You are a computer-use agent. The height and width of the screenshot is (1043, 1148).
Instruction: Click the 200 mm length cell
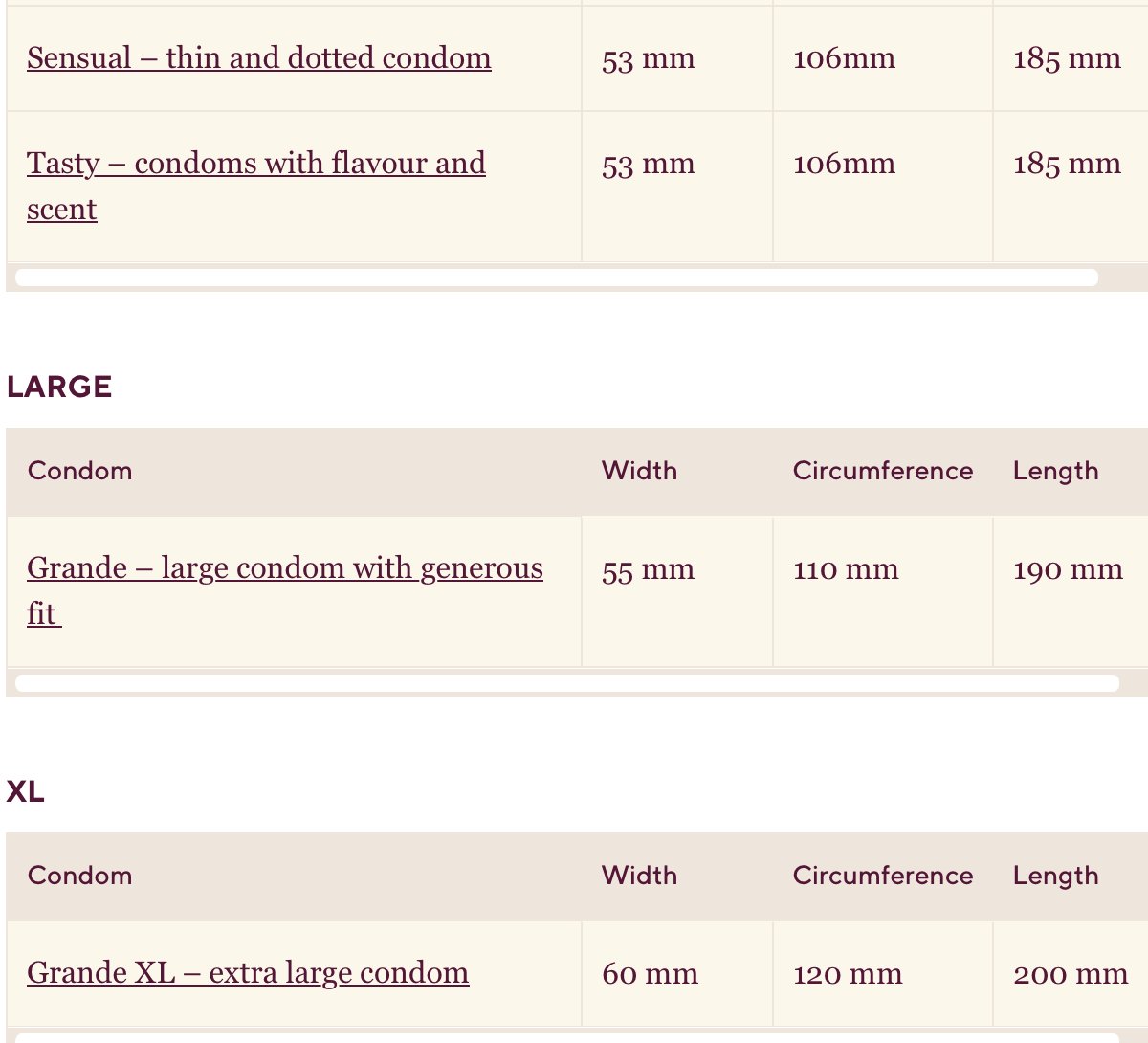1071,975
